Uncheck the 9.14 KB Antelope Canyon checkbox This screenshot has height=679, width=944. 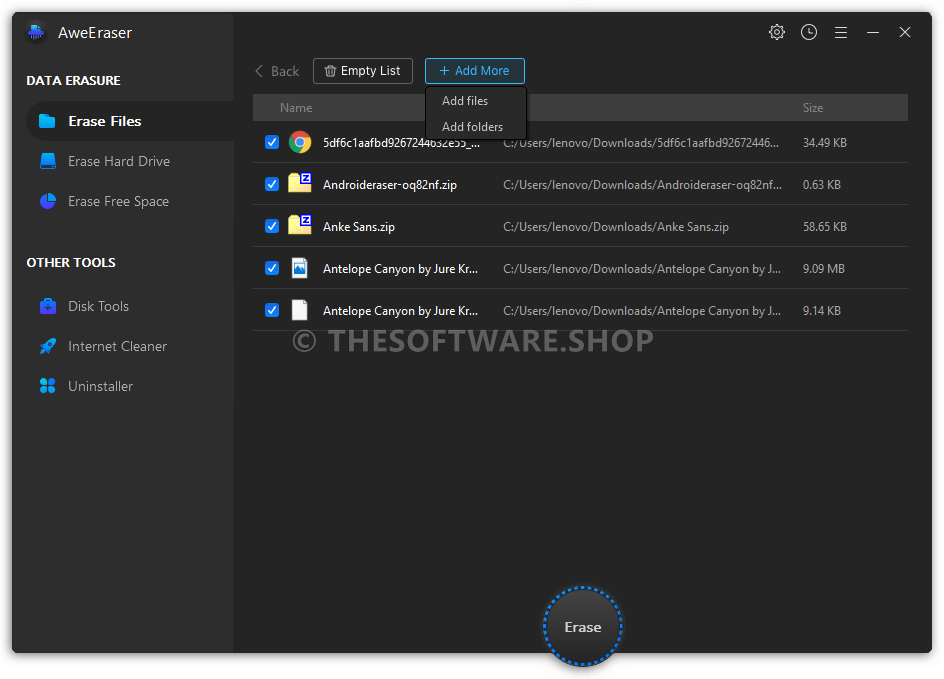[272, 310]
